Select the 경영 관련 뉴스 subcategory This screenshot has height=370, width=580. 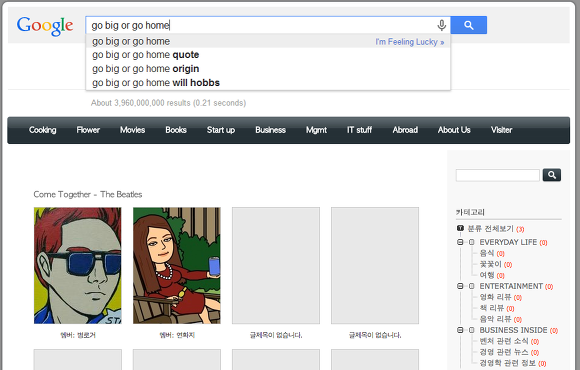tap(504, 352)
